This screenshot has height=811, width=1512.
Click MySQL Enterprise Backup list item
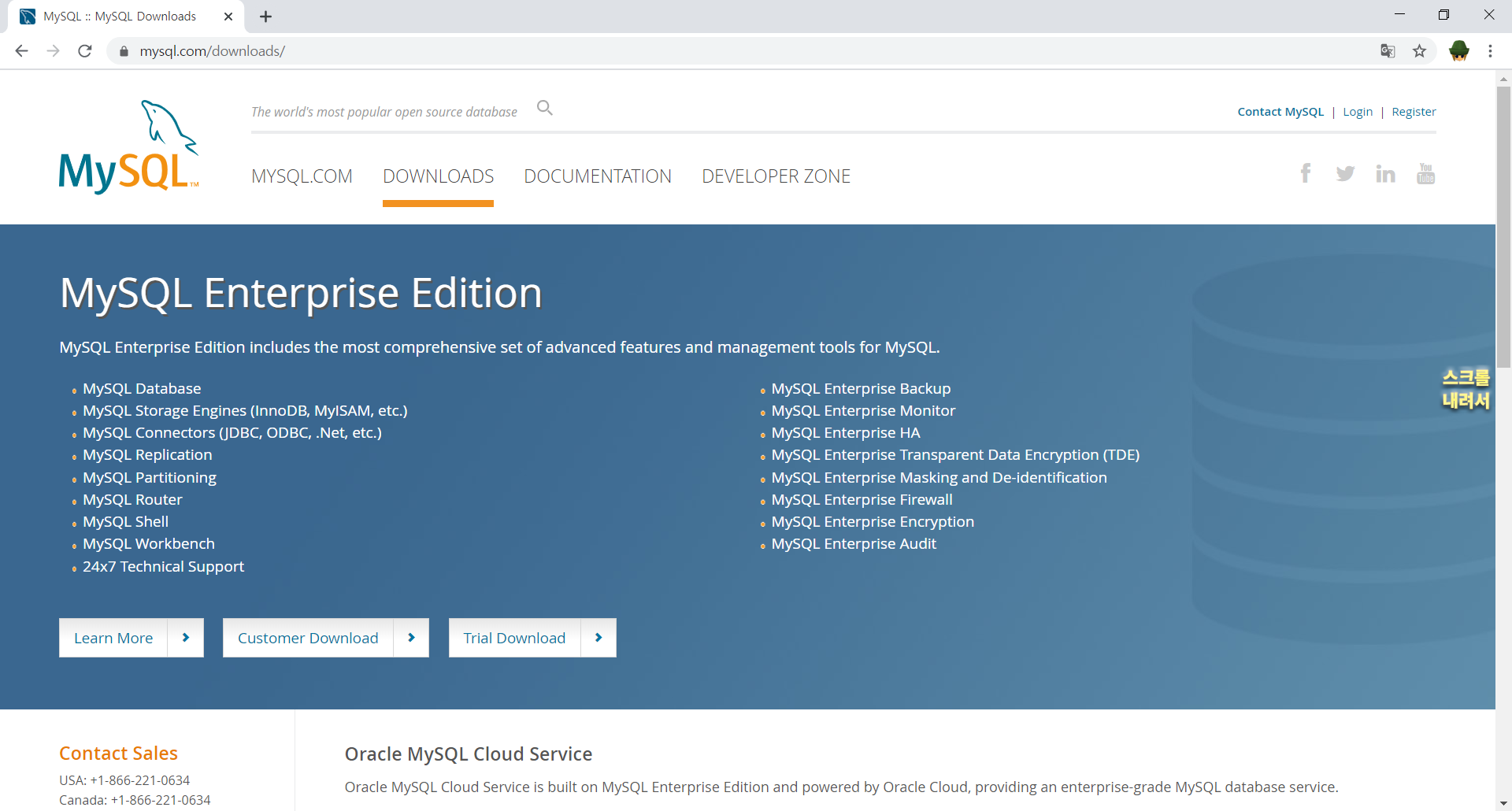pos(861,388)
